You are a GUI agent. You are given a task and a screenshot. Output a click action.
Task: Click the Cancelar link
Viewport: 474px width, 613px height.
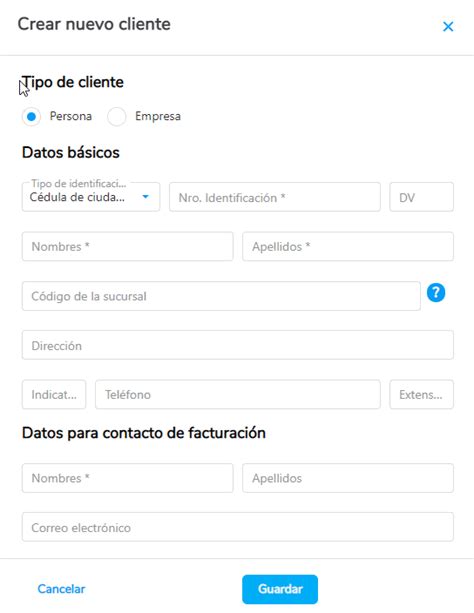point(61,589)
